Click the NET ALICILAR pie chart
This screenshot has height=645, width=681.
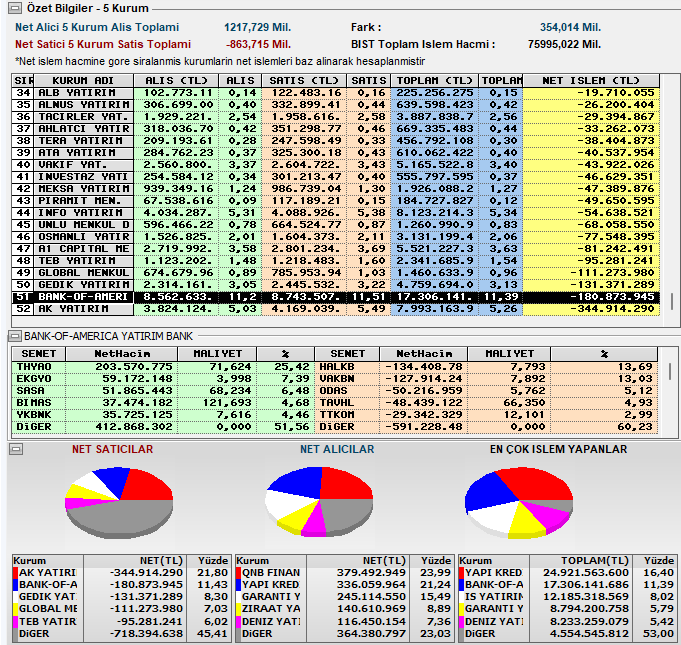319,502
